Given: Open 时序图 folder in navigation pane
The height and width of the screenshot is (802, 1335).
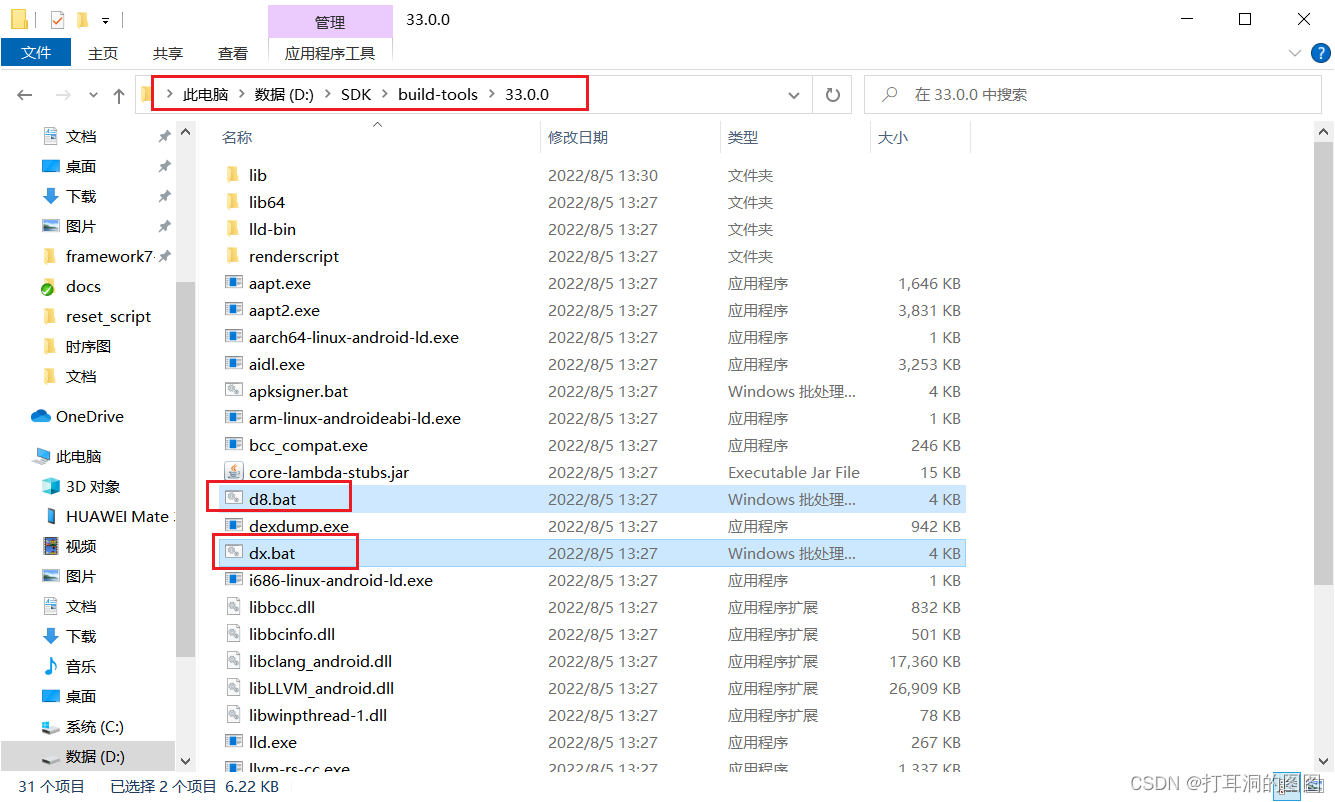Looking at the screenshot, I should 88,346.
